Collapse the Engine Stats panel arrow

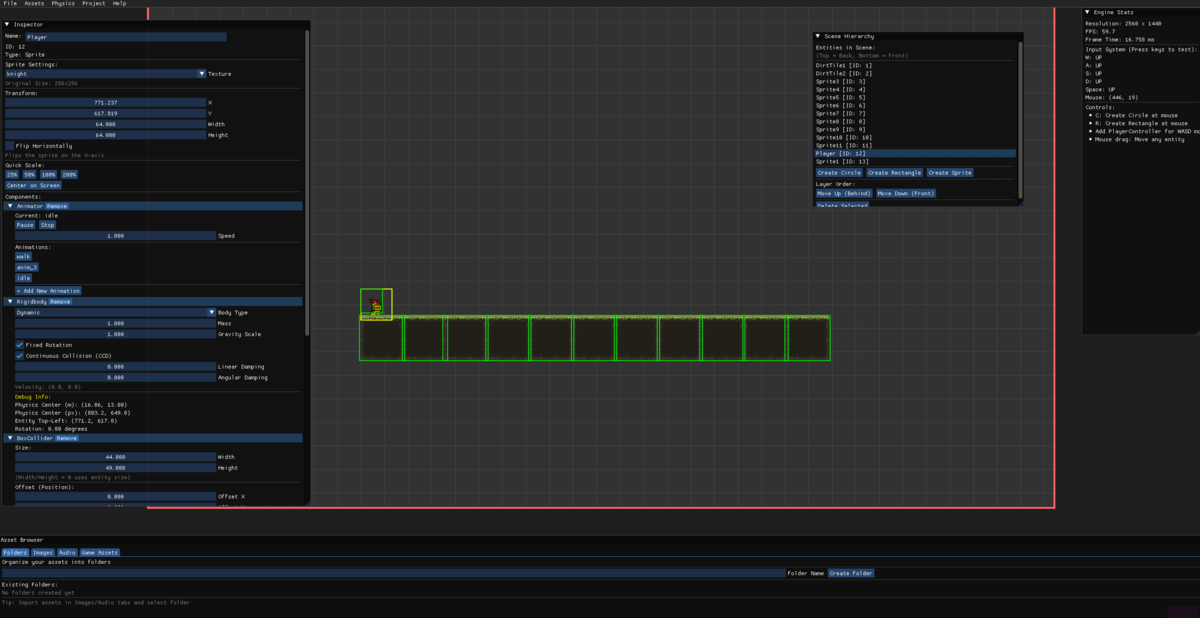click(x=1088, y=12)
